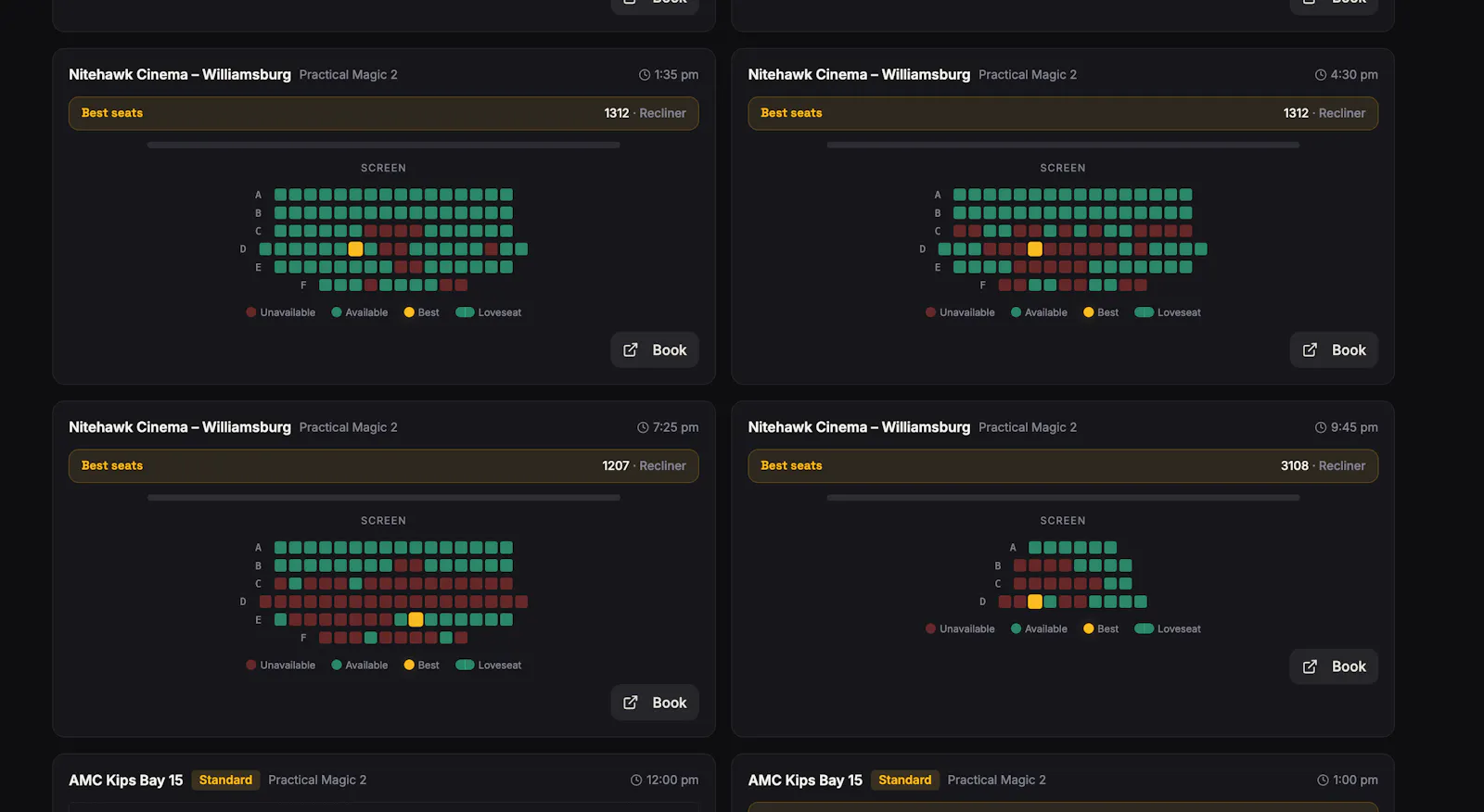Book the 7:25 pm Nitehawk showing

655,703
